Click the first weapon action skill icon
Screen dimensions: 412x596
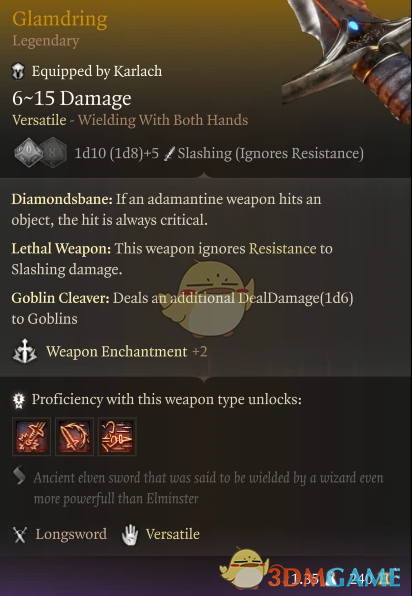[x=32, y=437]
